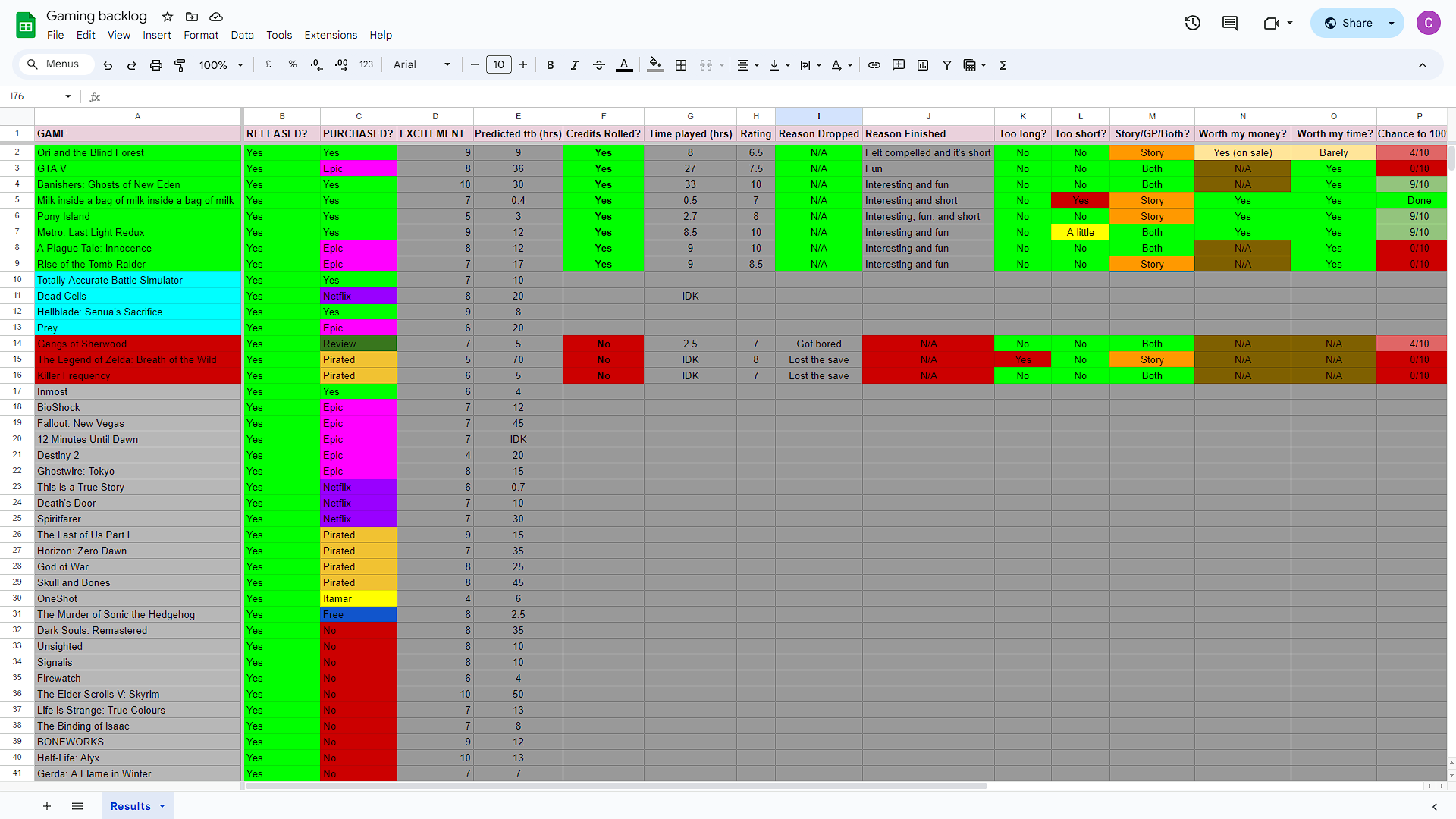Open the zoom 100% dropdown
Screen dimensions: 1456x819
(221, 65)
